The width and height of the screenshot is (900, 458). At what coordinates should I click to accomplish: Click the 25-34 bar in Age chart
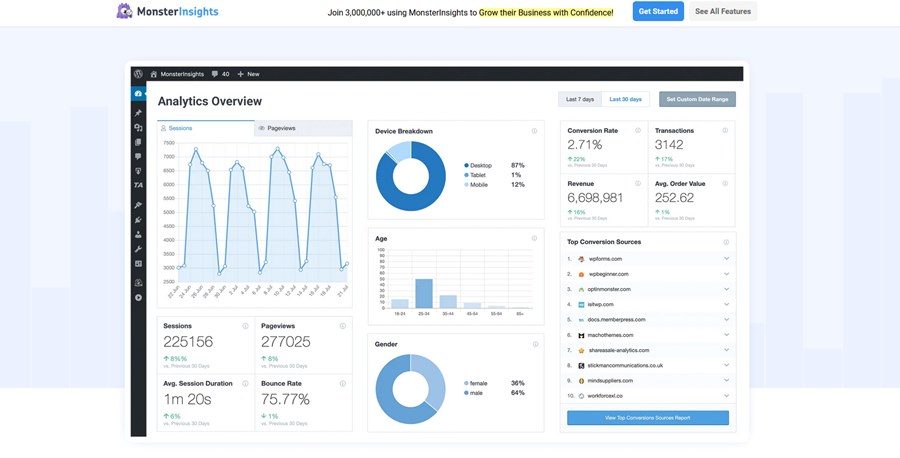424,293
